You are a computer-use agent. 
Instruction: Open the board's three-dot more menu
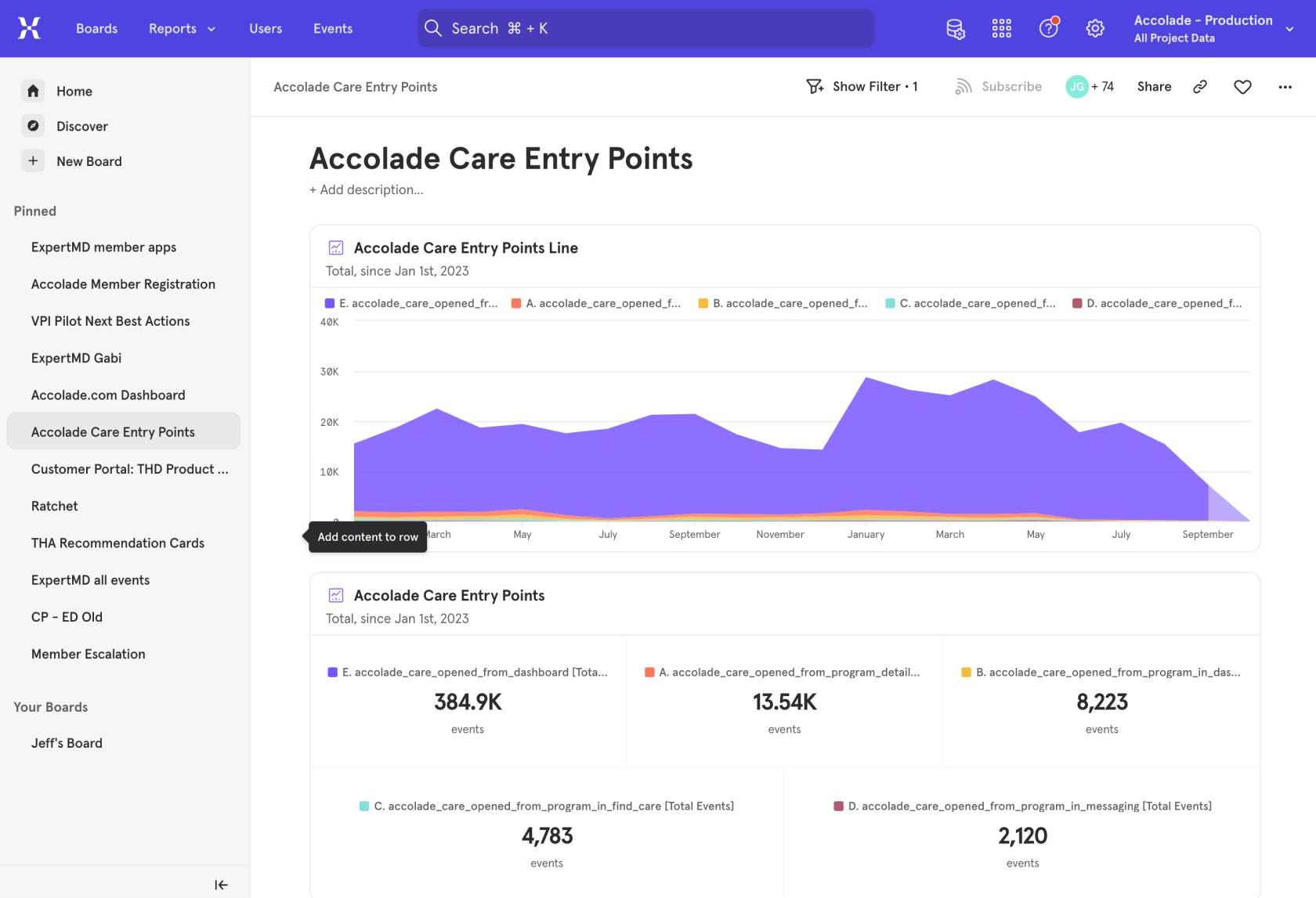[x=1285, y=87]
